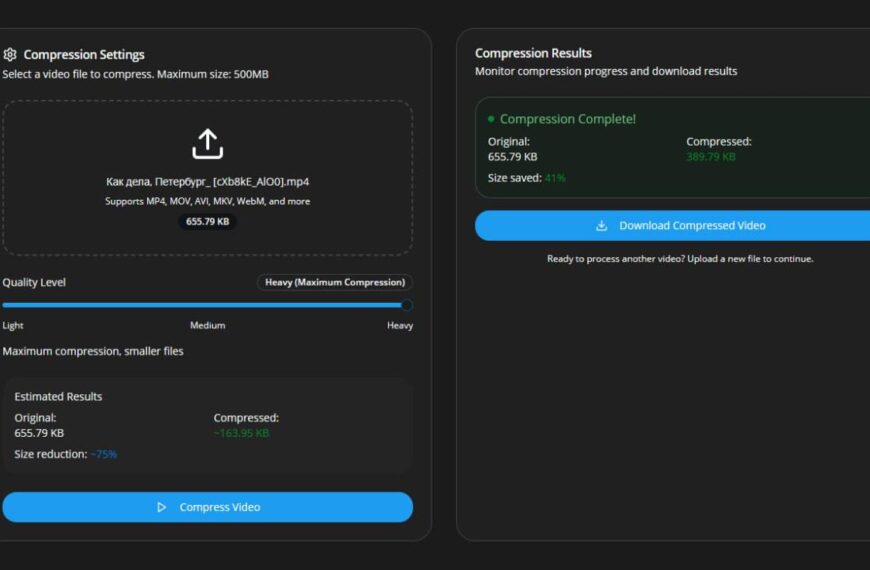Image resolution: width=870 pixels, height=570 pixels.
Task: Select the Heavy quality label under the slider
Action: coord(399,325)
